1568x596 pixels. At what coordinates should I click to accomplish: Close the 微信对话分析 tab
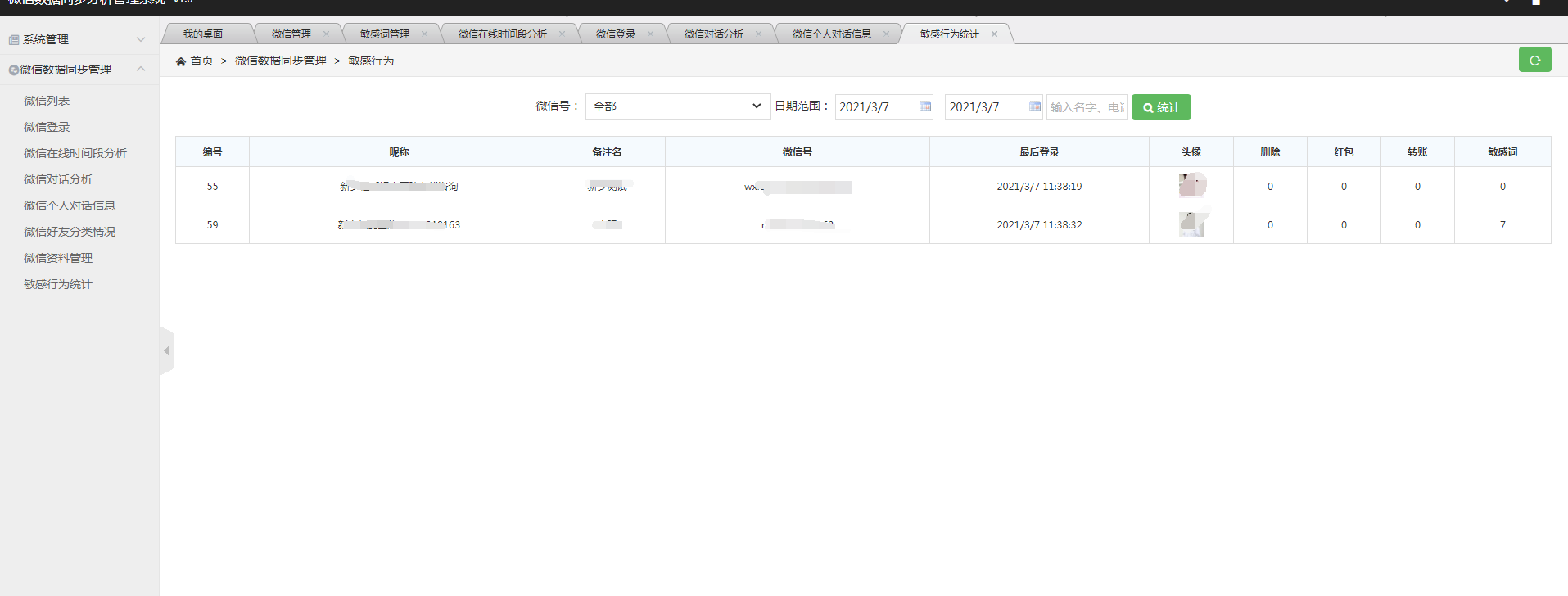pyautogui.click(x=758, y=34)
